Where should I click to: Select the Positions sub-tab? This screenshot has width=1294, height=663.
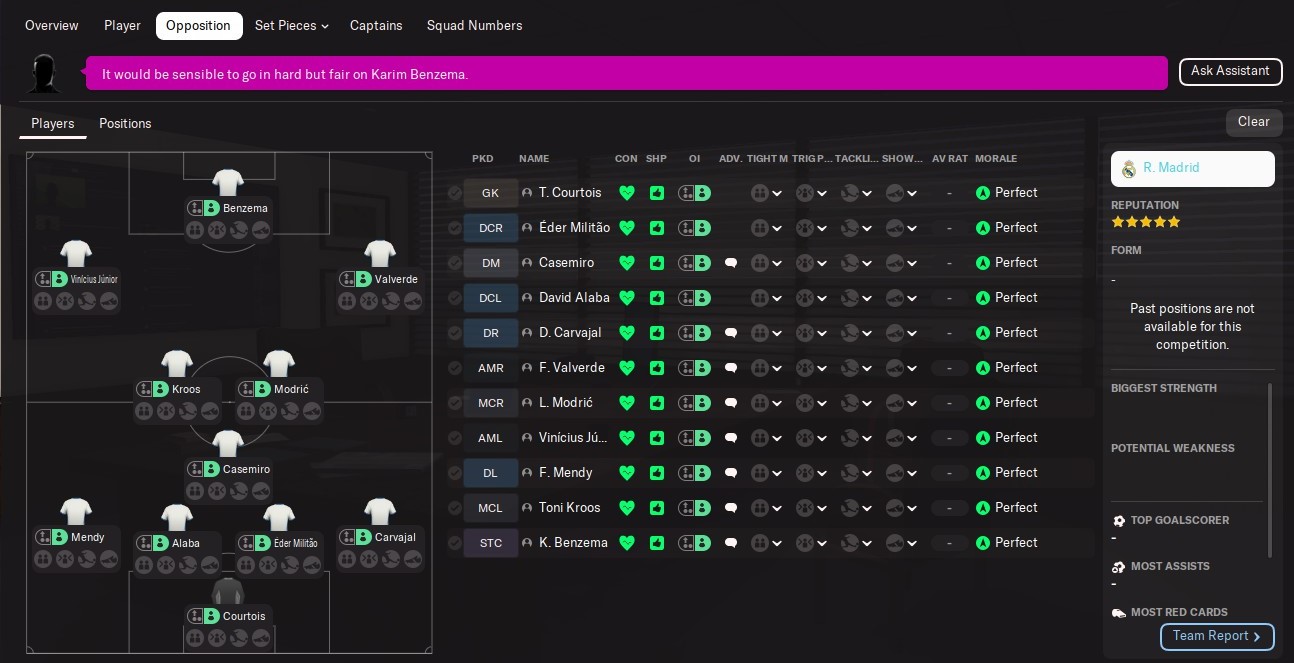tap(125, 124)
